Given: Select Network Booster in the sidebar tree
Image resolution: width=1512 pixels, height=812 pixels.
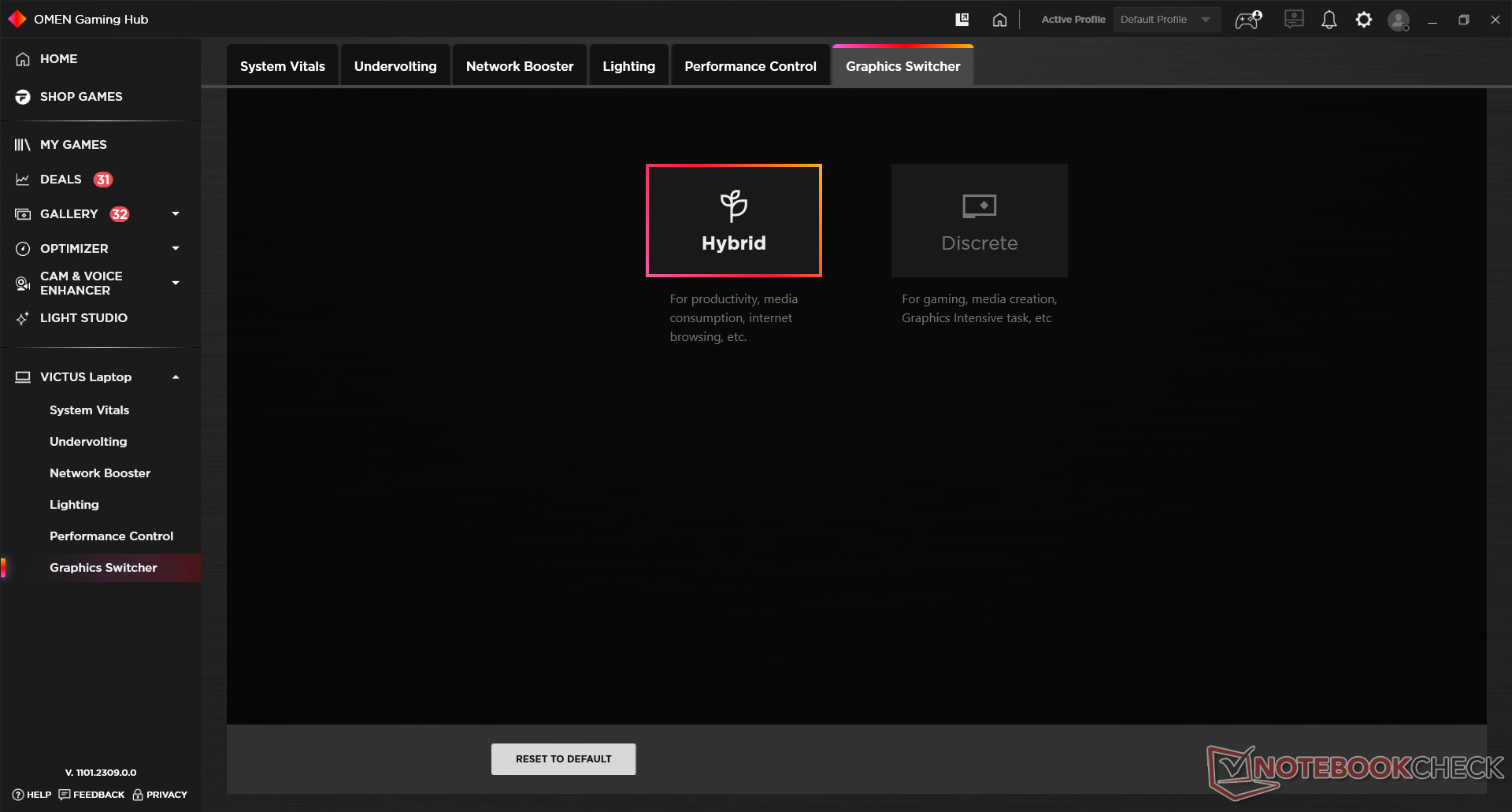Looking at the screenshot, I should tap(100, 473).
